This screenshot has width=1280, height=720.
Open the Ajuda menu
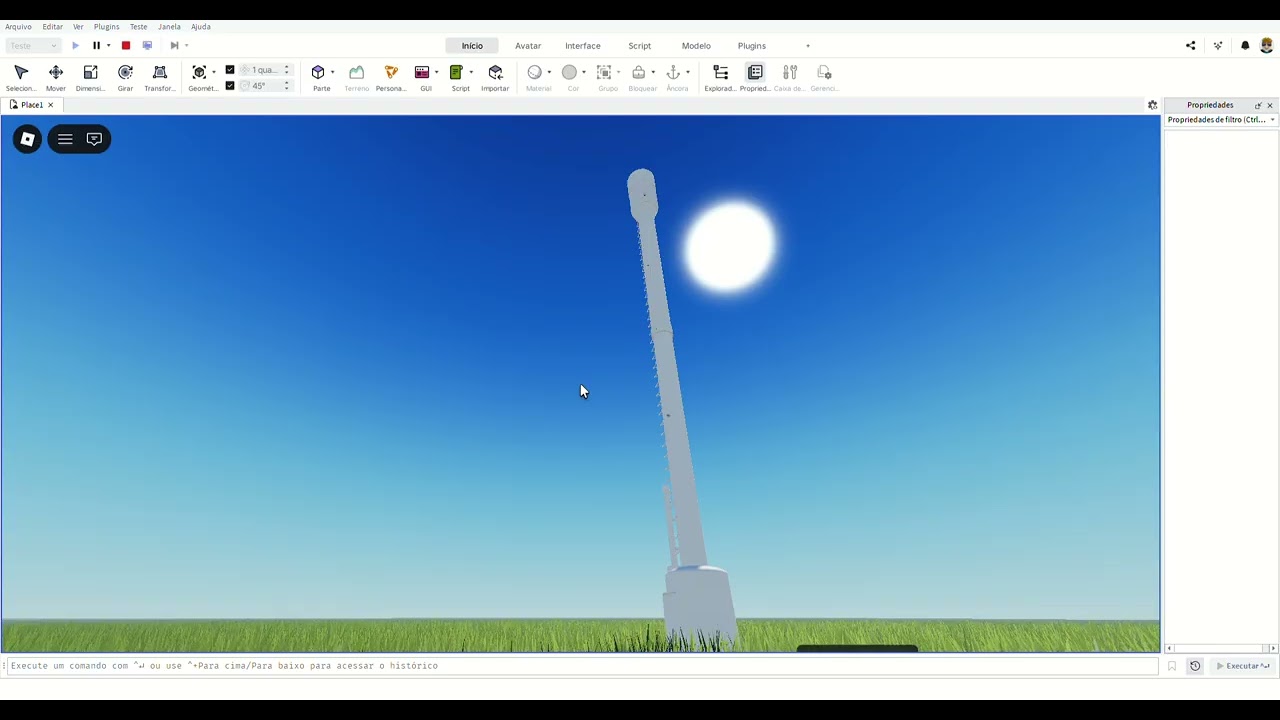click(201, 27)
